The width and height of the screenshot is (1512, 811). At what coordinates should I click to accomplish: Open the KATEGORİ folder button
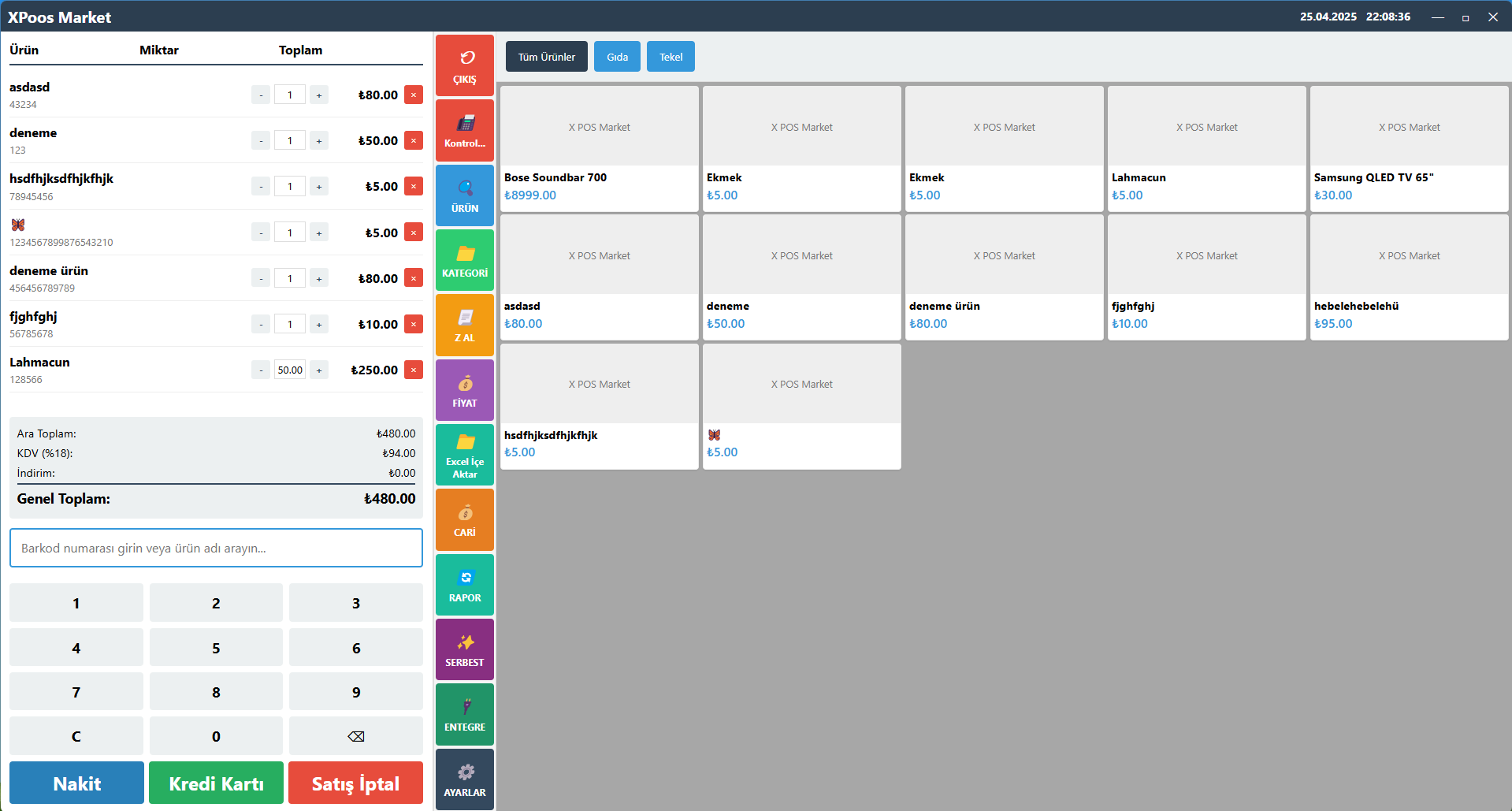point(465,260)
